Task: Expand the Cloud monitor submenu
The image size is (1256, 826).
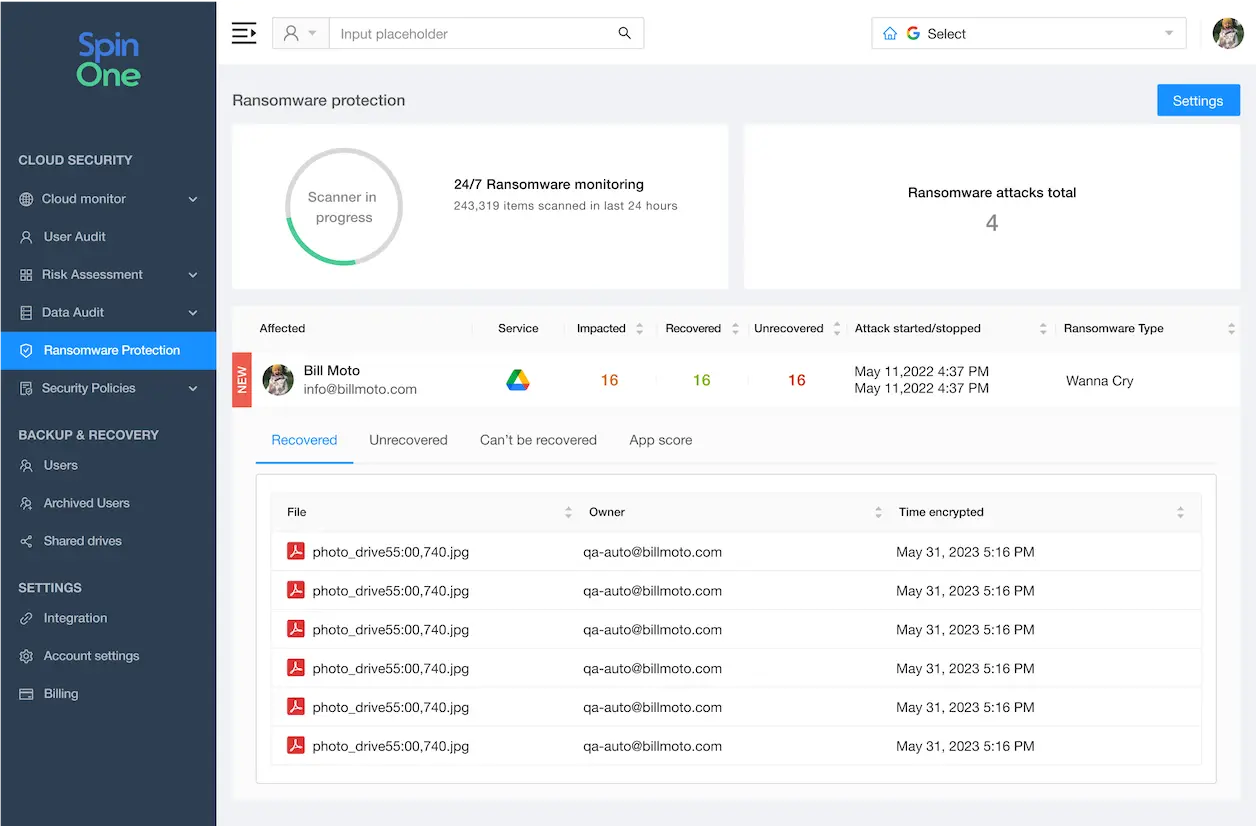Action: coord(193,199)
